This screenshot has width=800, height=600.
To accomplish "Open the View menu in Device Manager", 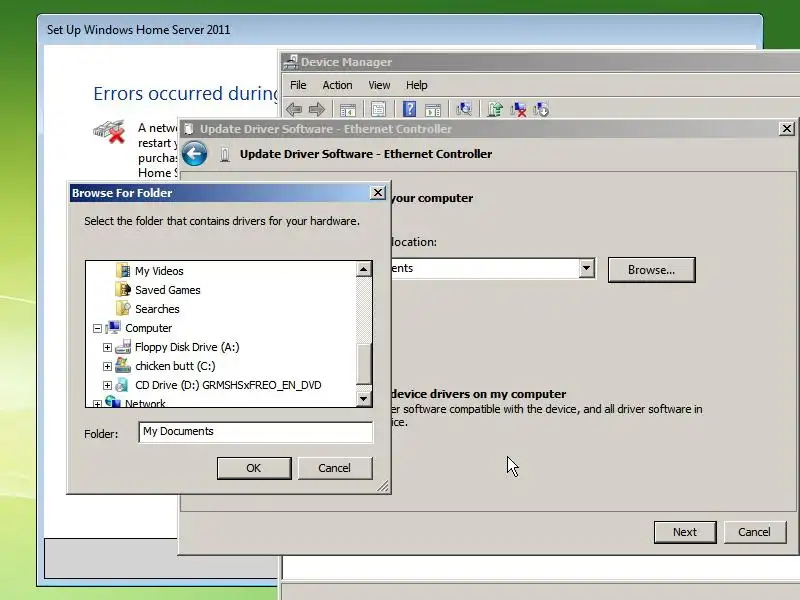I will (x=379, y=85).
